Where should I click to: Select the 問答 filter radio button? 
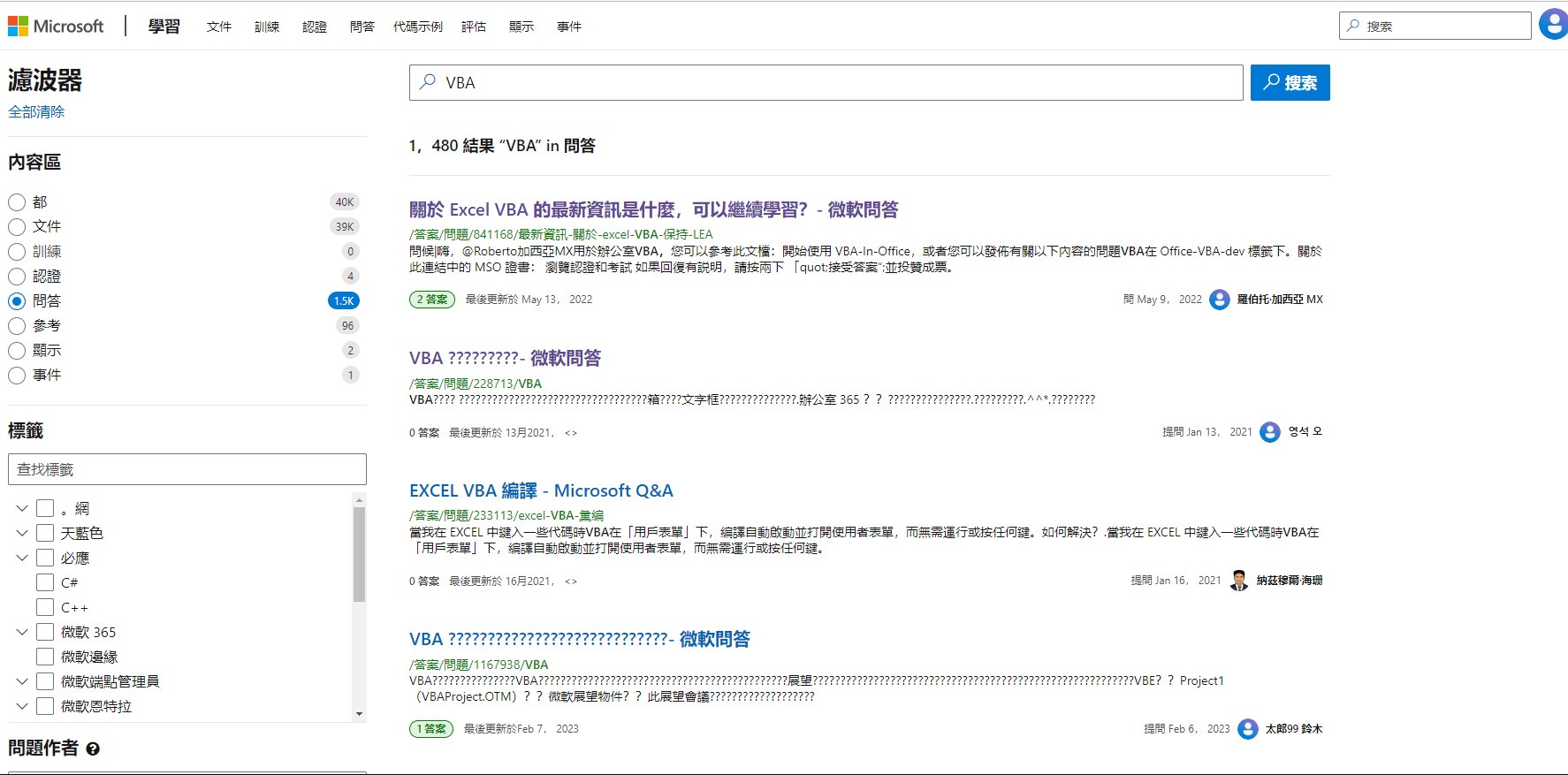(x=17, y=301)
